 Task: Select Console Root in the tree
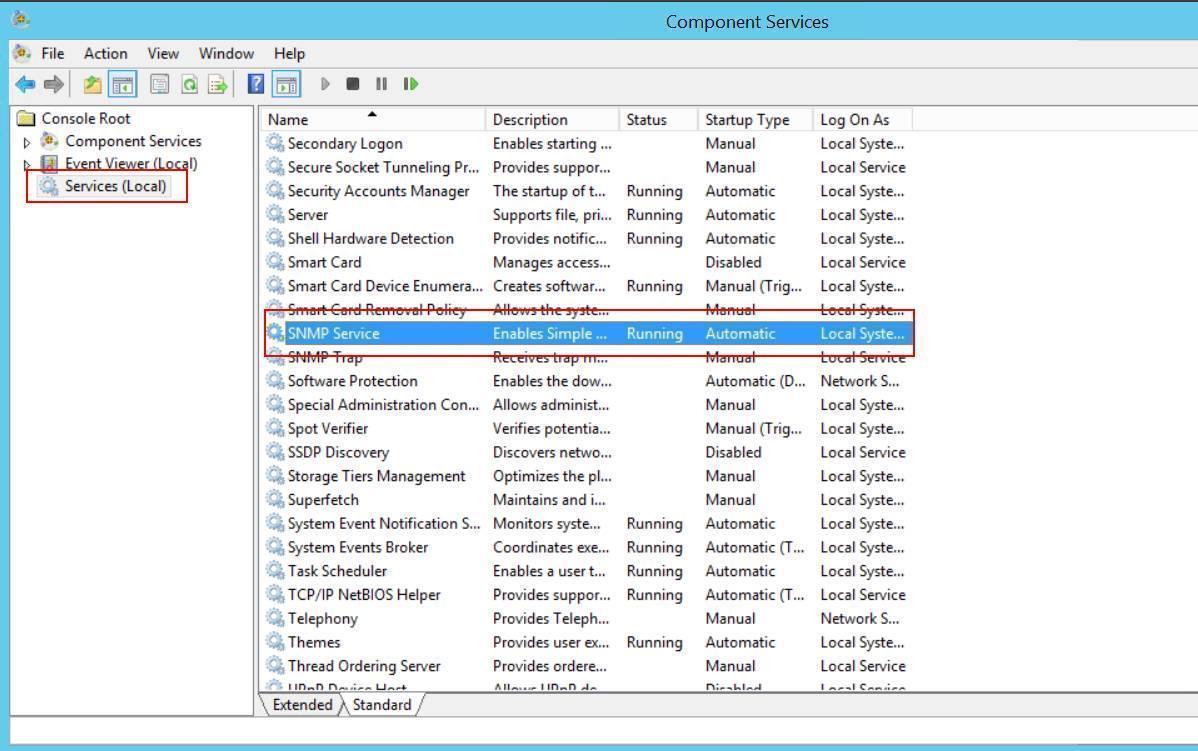pos(86,118)
